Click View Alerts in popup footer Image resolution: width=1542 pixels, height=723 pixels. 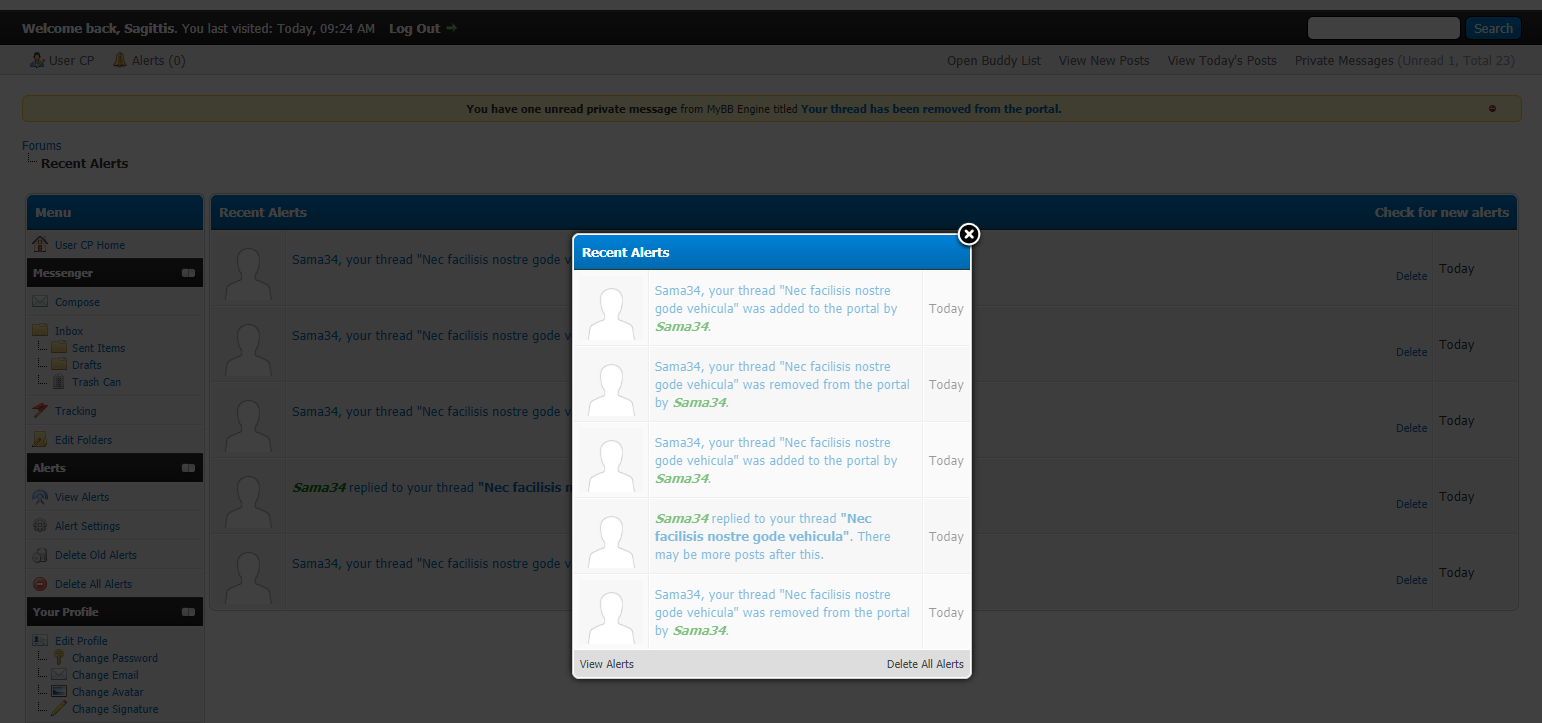(606, 664)
